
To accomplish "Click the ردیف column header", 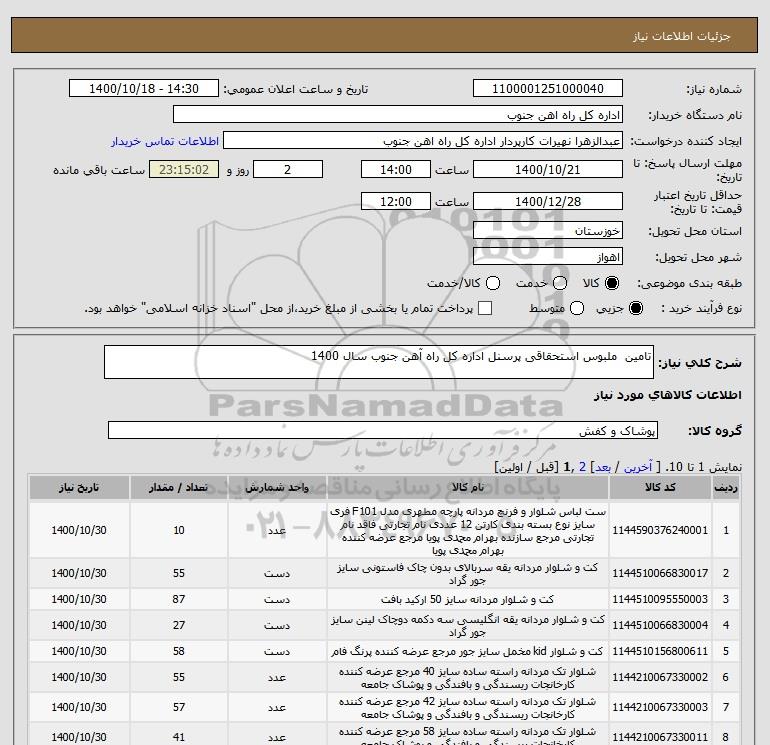I will coord(726,487).
